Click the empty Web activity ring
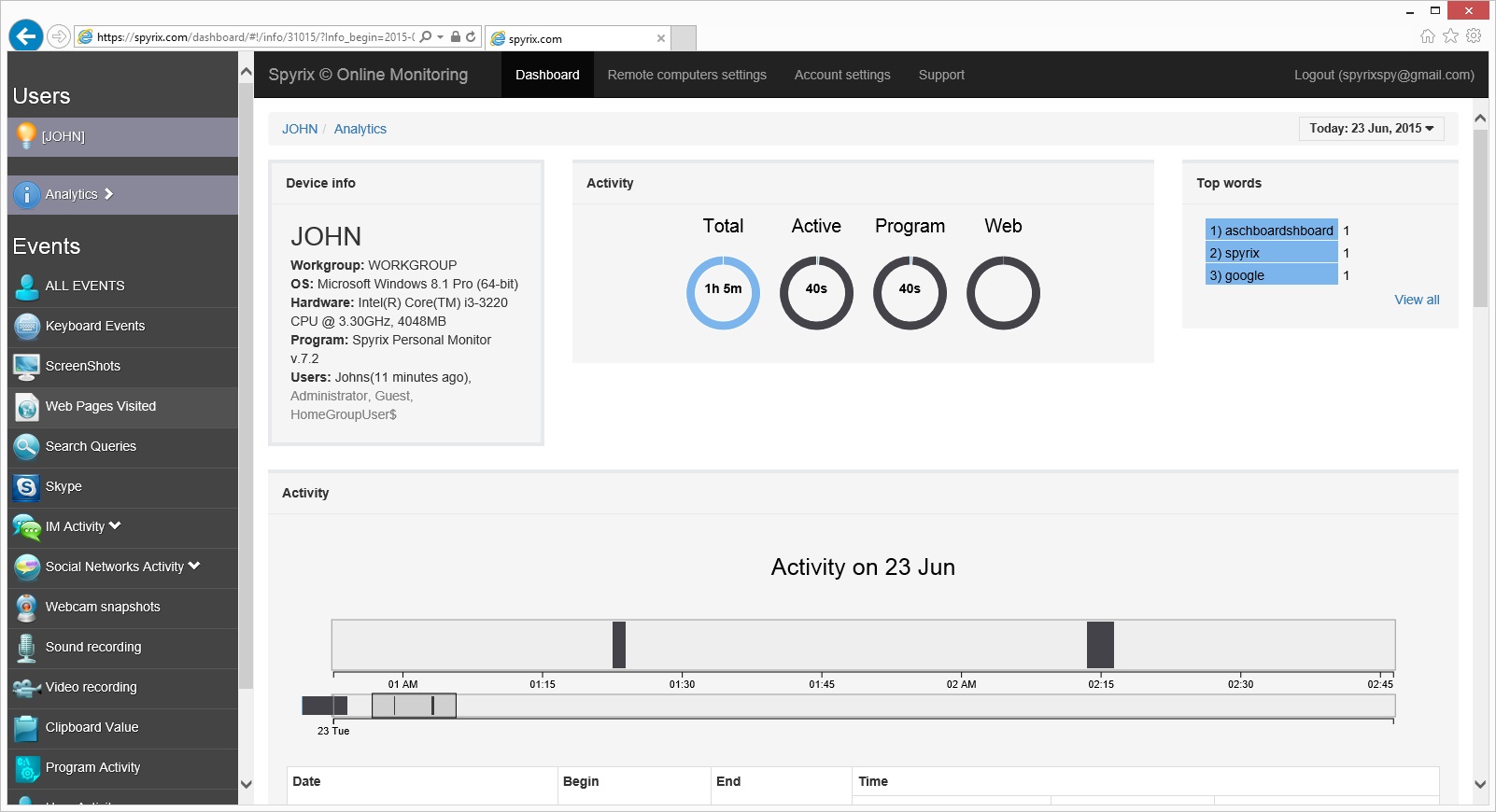The height and width of the screenshot is (812, 1496). tap(1003, 293)
